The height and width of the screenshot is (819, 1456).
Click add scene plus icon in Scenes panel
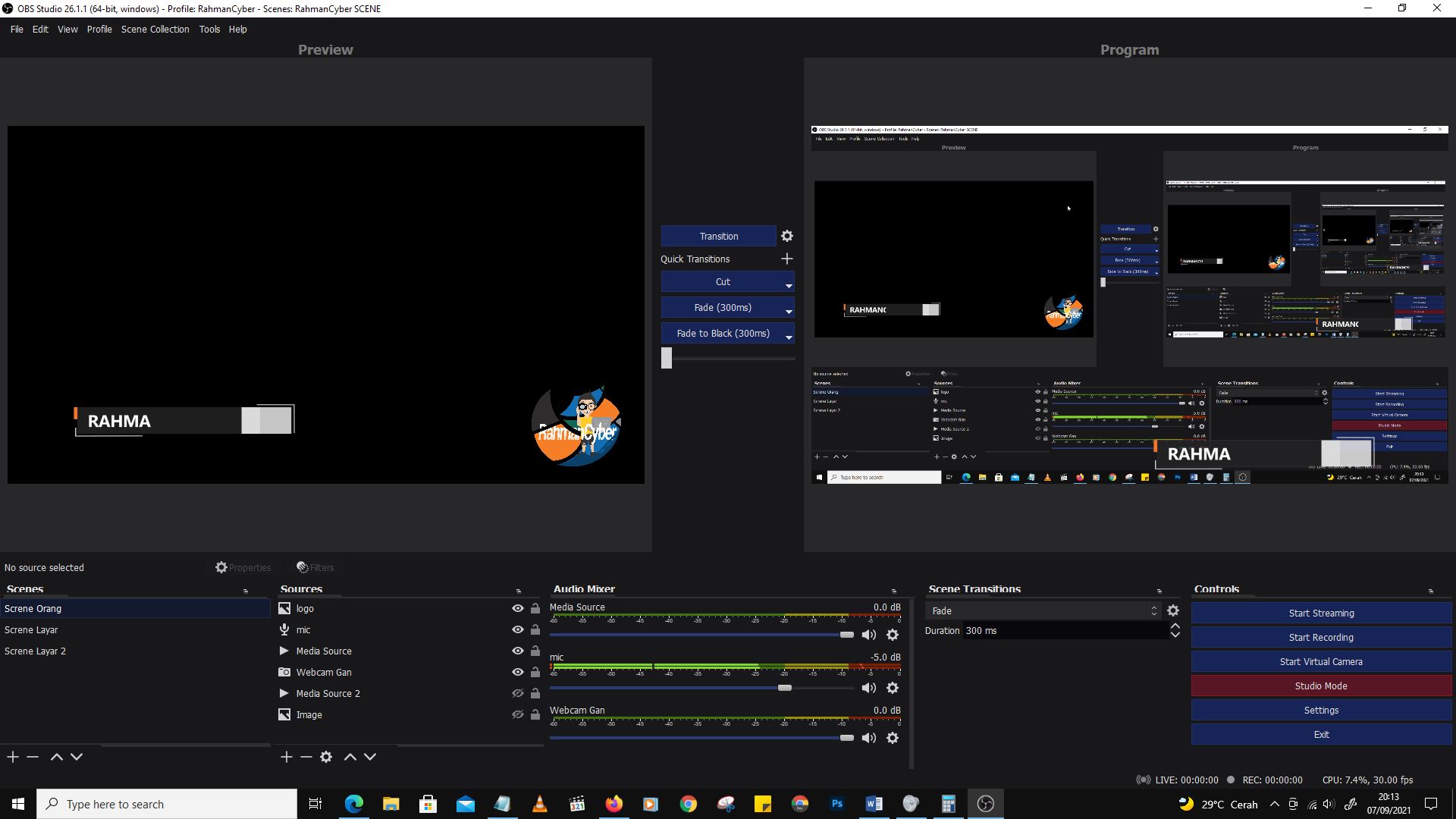(13, 757)
